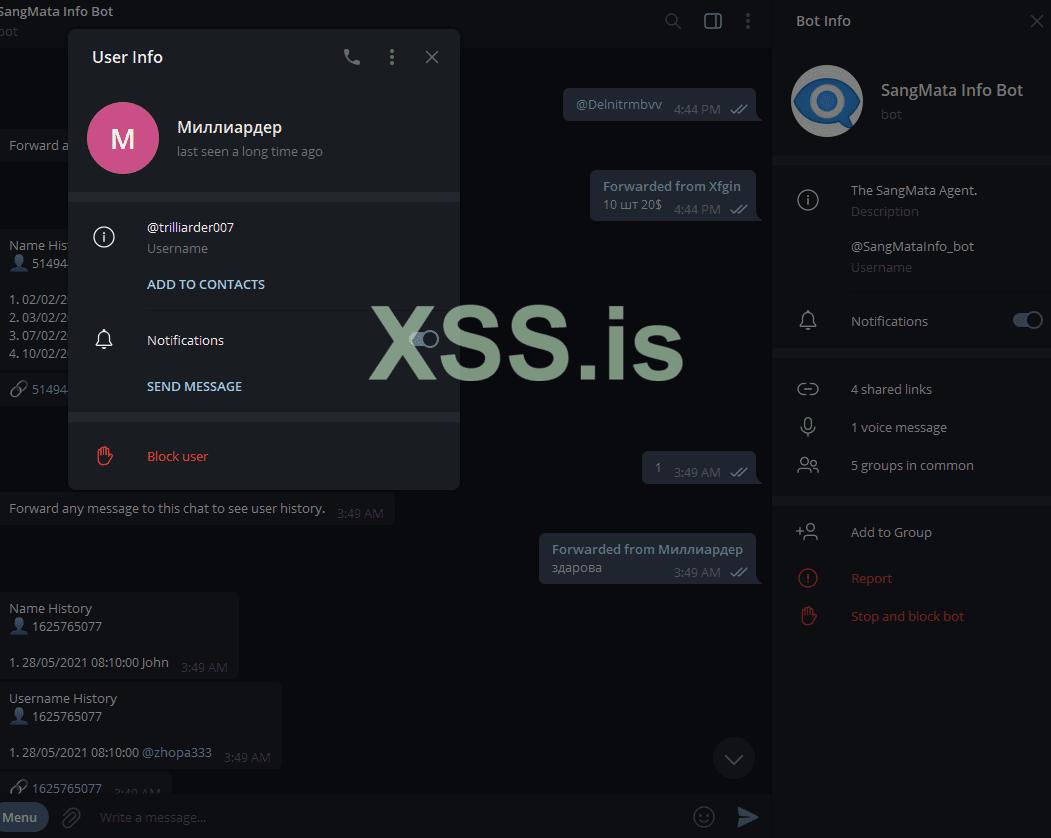Click the Stop and block bot hand icon
Image resolution: width=1051 pixels, height=838 pixels.
(x=808, y=615)
